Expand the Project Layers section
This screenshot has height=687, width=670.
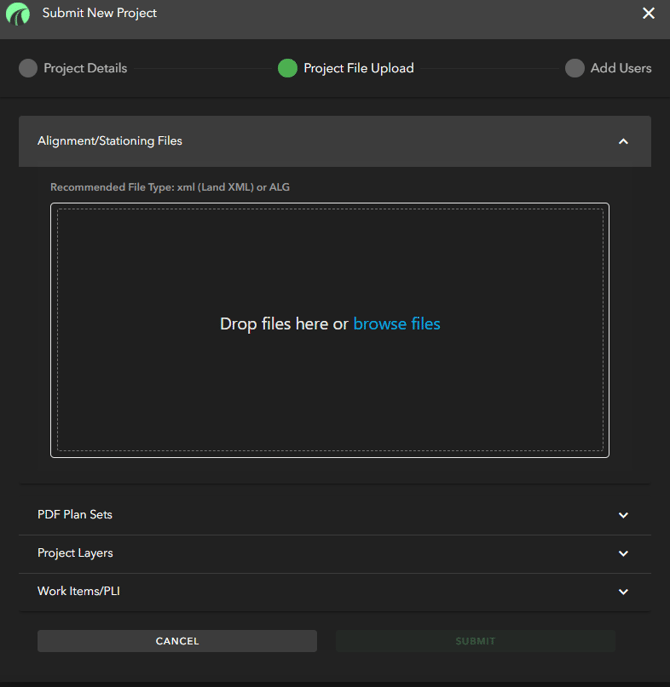point(75,553)
